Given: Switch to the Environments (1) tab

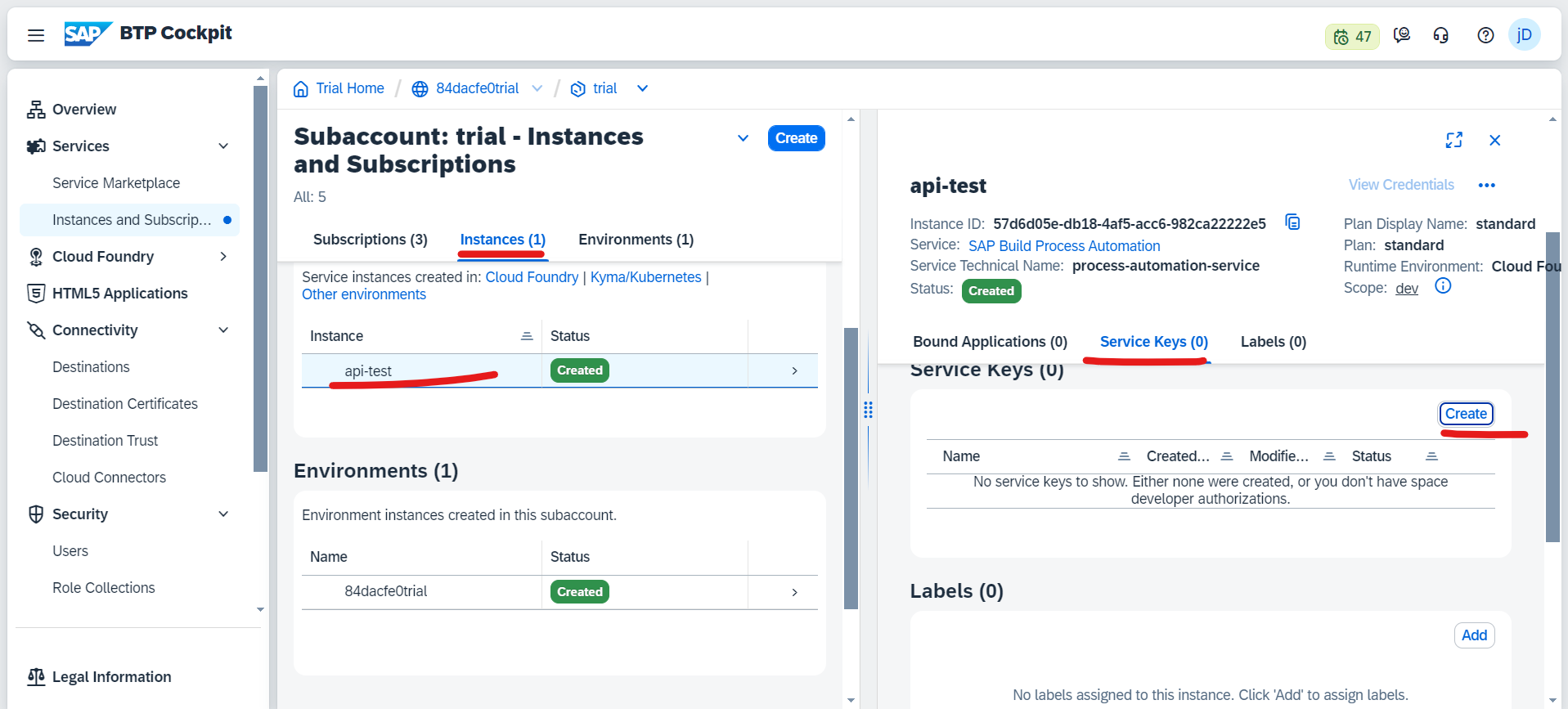Looking at the screenshot, I should pyautogui.click(x=636, y=240).
